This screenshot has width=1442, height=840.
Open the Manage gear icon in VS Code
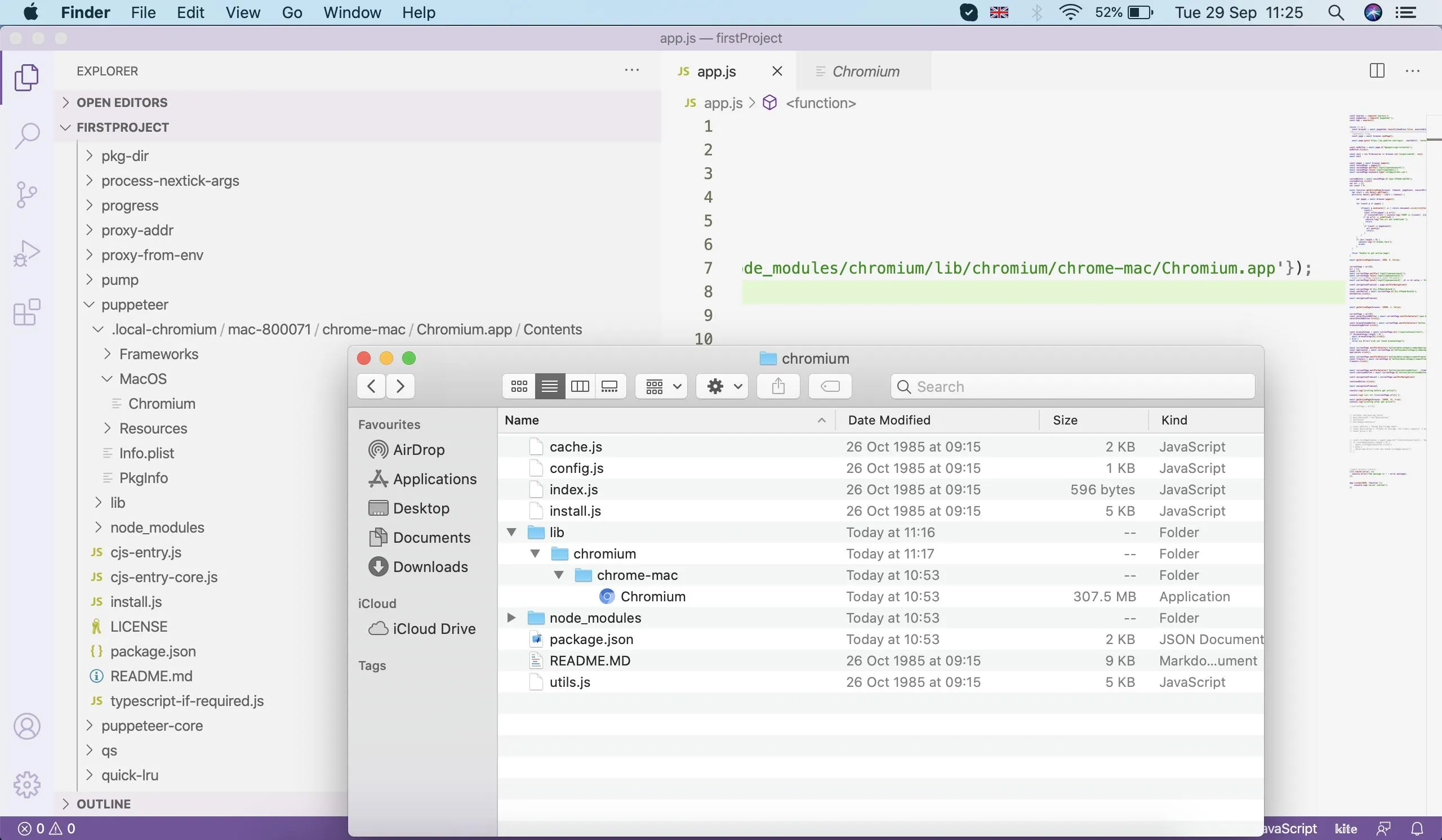point(26,784)
